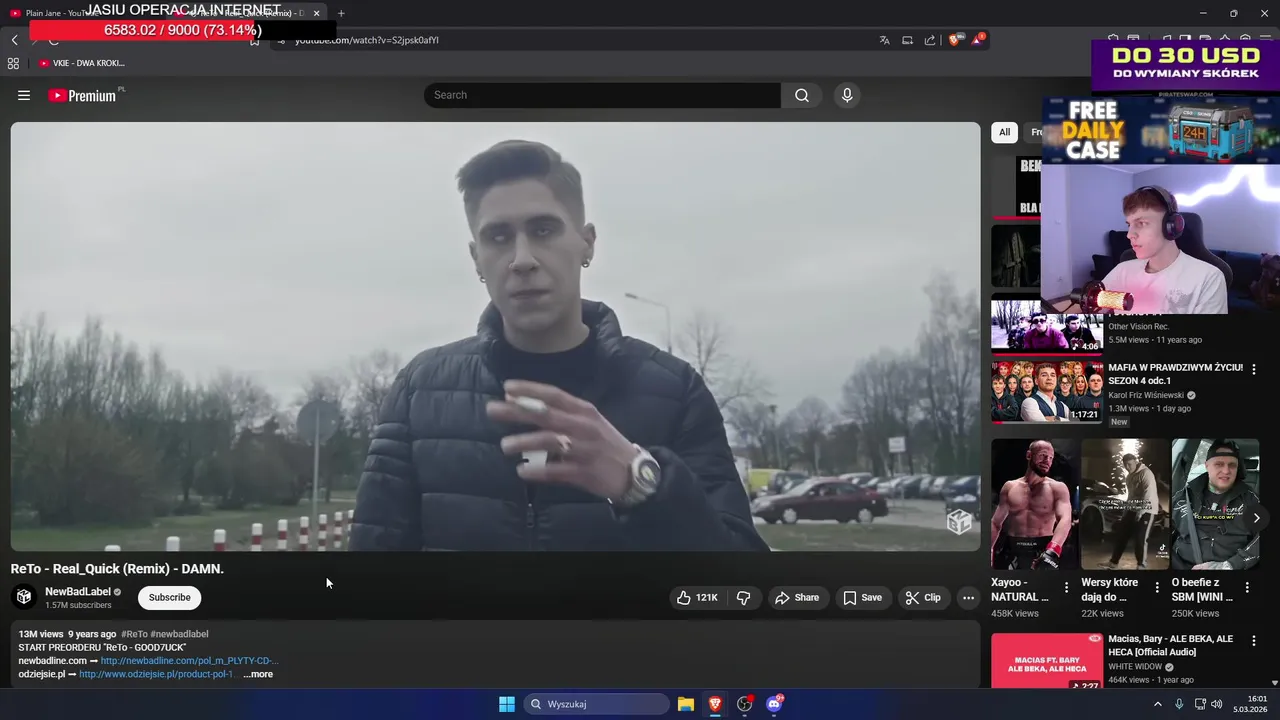Click the tray microphone icon
The height and width of the screenshot is (720, 1280).
click(x=1179, y=704)
